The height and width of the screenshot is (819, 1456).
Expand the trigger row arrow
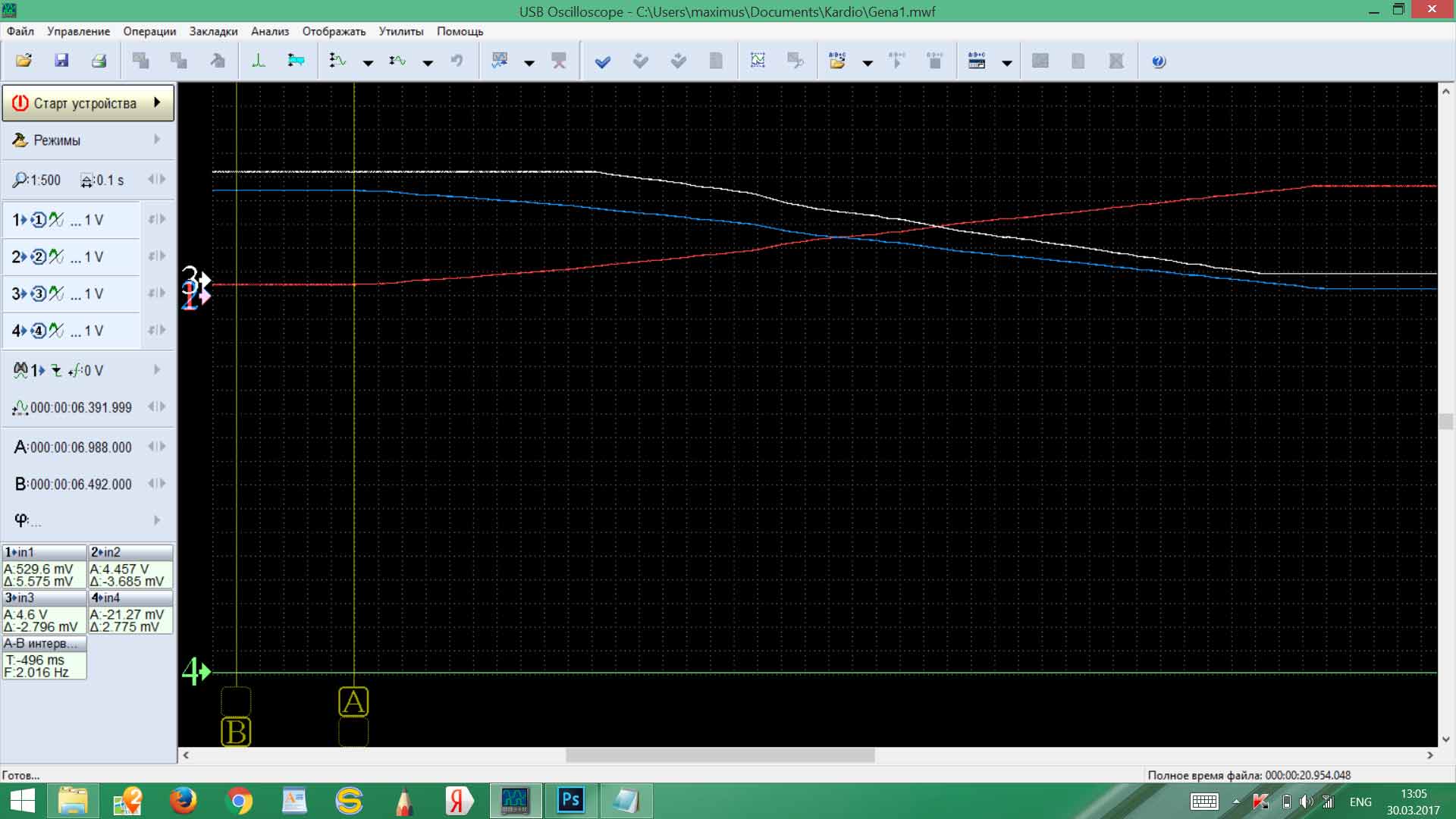tap(157, 370)
